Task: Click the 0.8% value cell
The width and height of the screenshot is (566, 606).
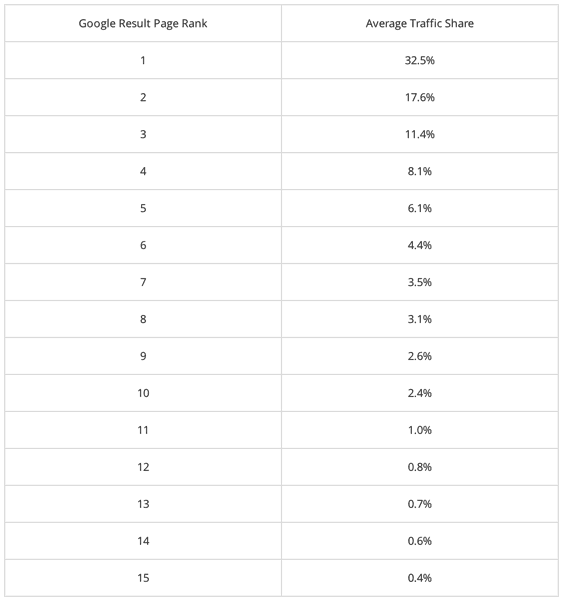Action: pos(420,467)
